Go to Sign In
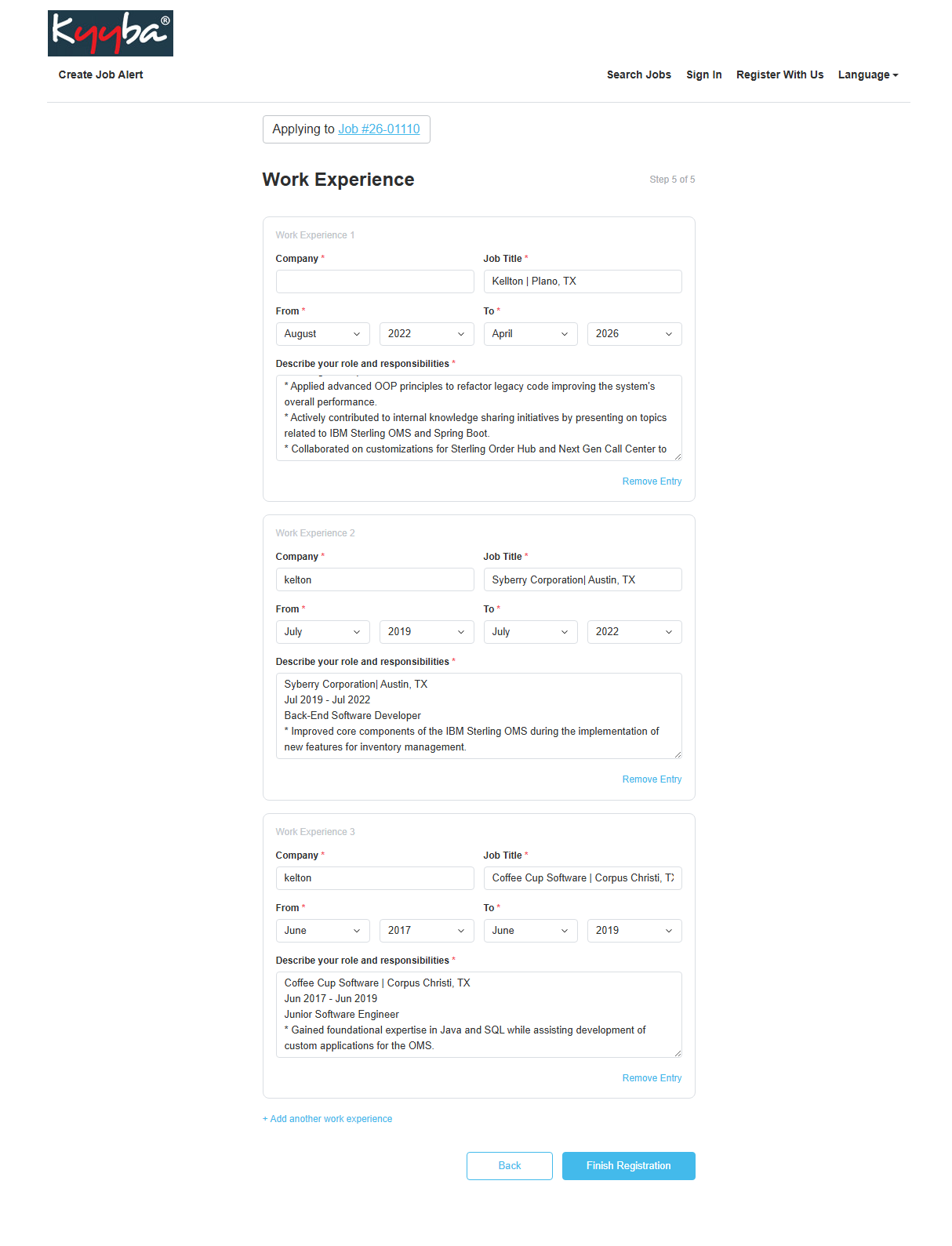952x1246 pixels. pyautogui.click(x=703, y=75)
